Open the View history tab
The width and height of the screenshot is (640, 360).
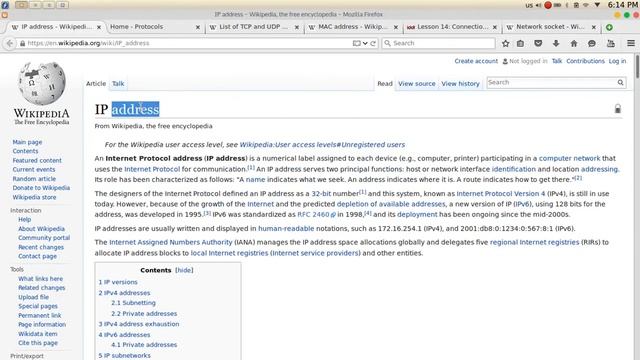[x=460, y=84]
